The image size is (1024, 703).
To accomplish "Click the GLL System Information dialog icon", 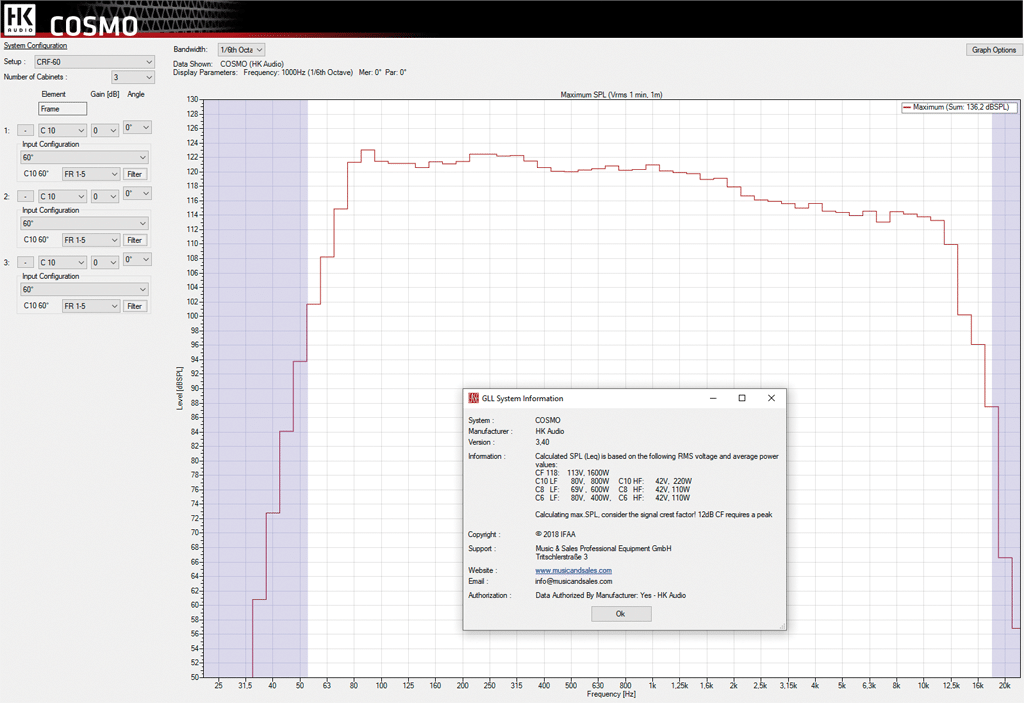I will coord(473,398).
